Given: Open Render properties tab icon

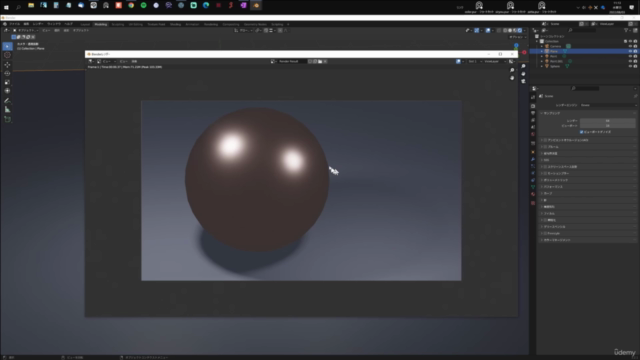Looking at the screenshot, I should (x=533, y=106).
